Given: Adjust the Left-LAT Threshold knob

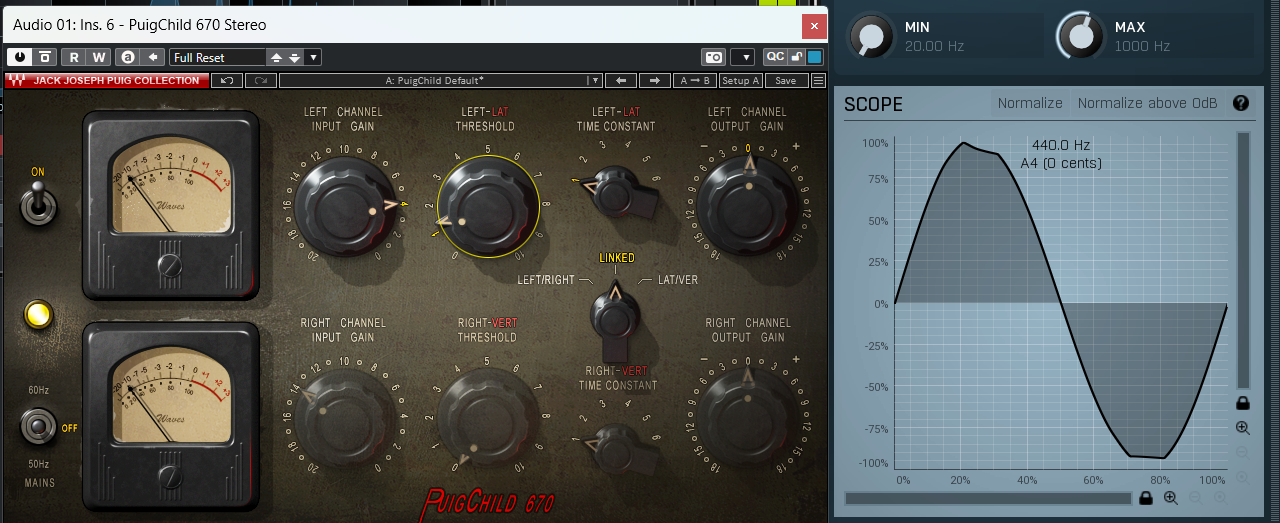Looking at the screenshot, I should 487,208.
